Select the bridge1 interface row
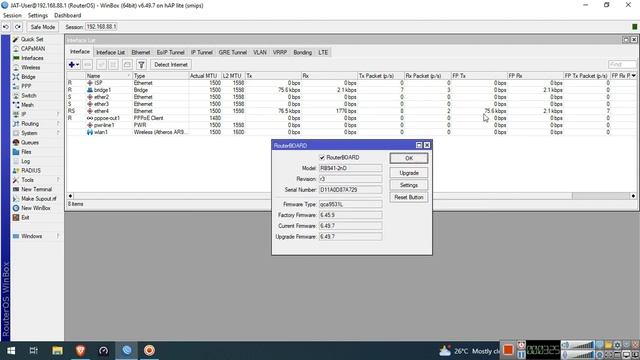The height and width of the screenshot is (360, 640). (x=351, y=90)
